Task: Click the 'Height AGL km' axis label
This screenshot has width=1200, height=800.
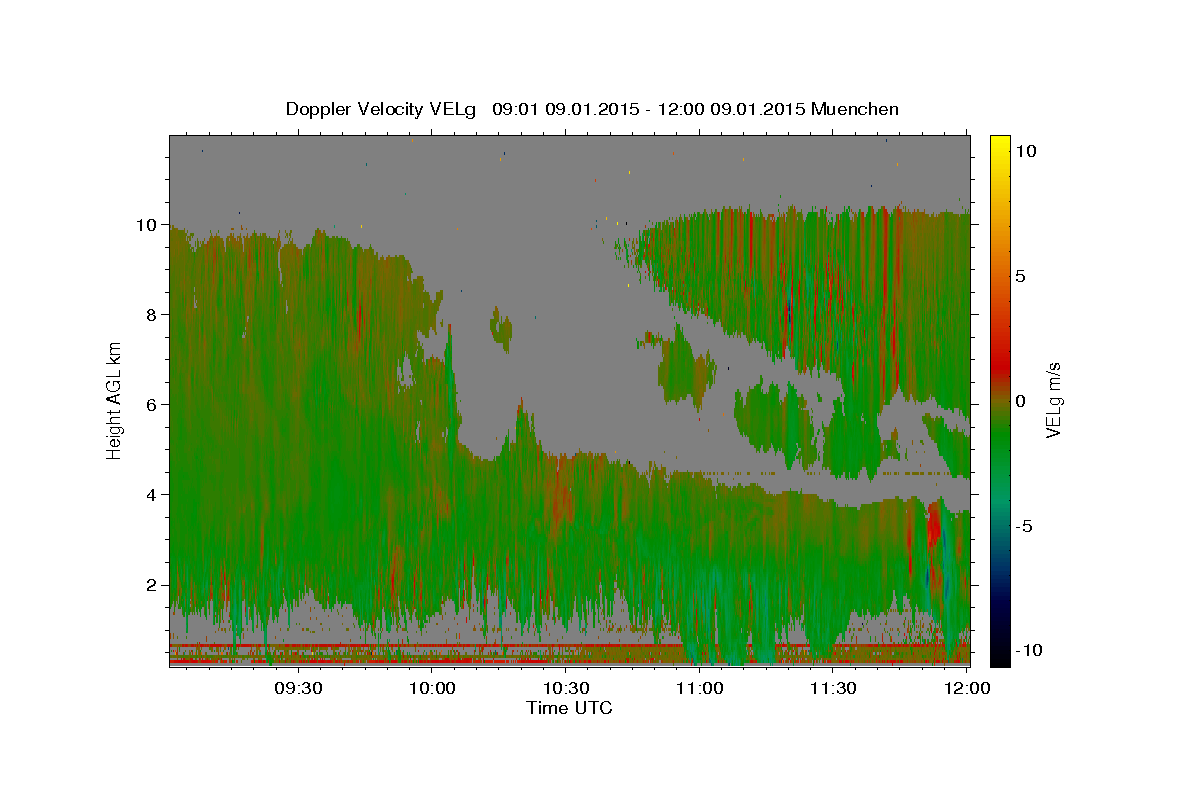Action: (115, 400)
